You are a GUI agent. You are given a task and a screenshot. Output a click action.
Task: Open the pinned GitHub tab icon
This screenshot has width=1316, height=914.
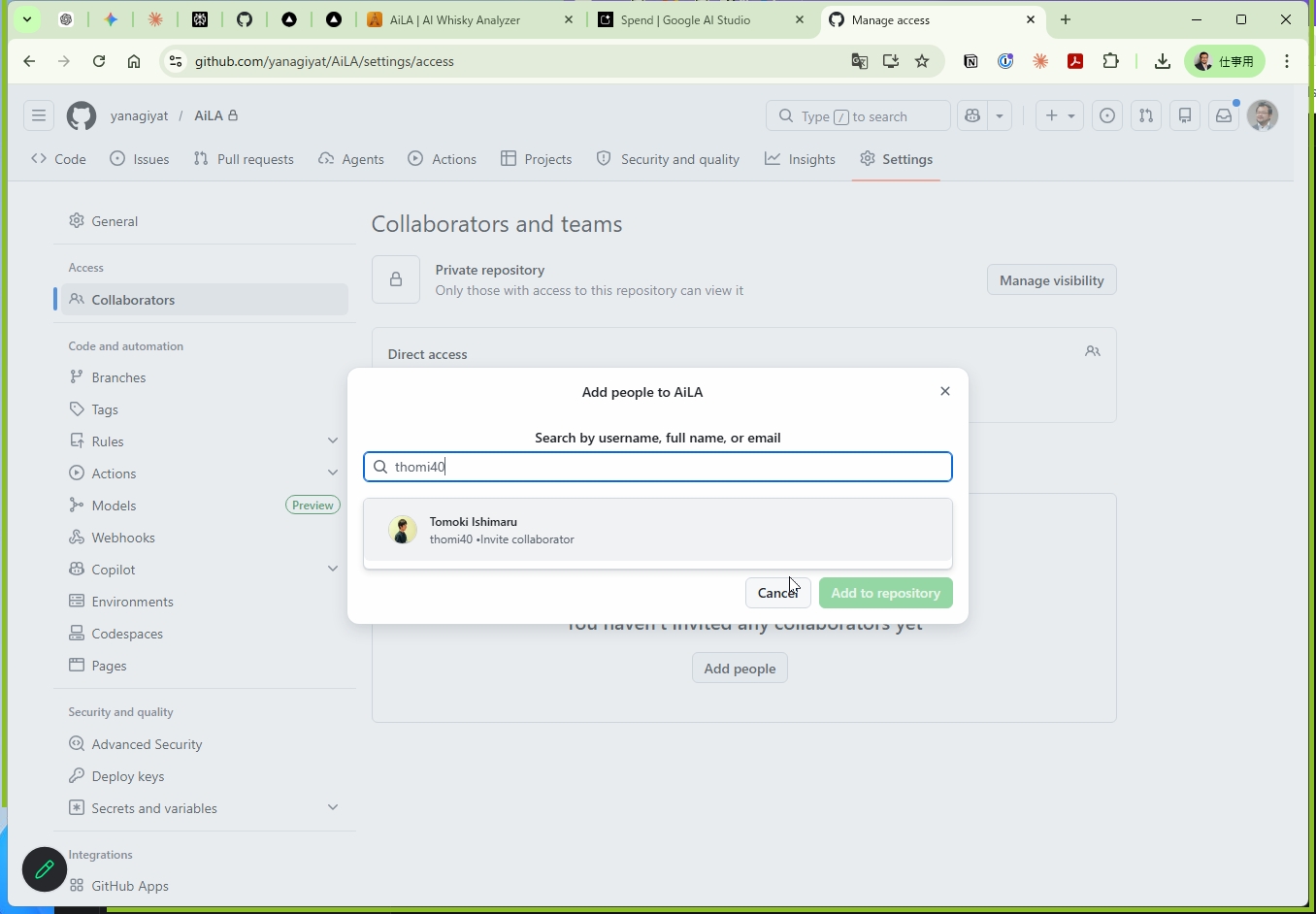pyautogui.click(x=245, y=19)
